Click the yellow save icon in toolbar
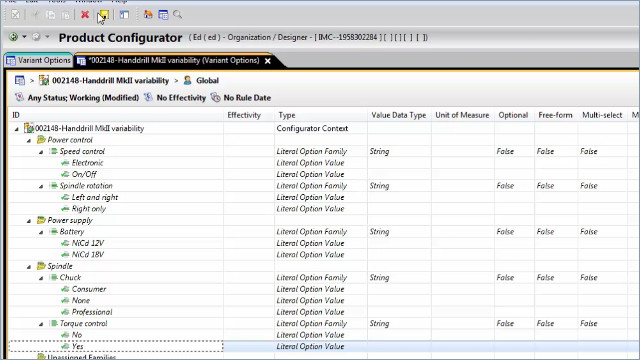 pos(104,15)
